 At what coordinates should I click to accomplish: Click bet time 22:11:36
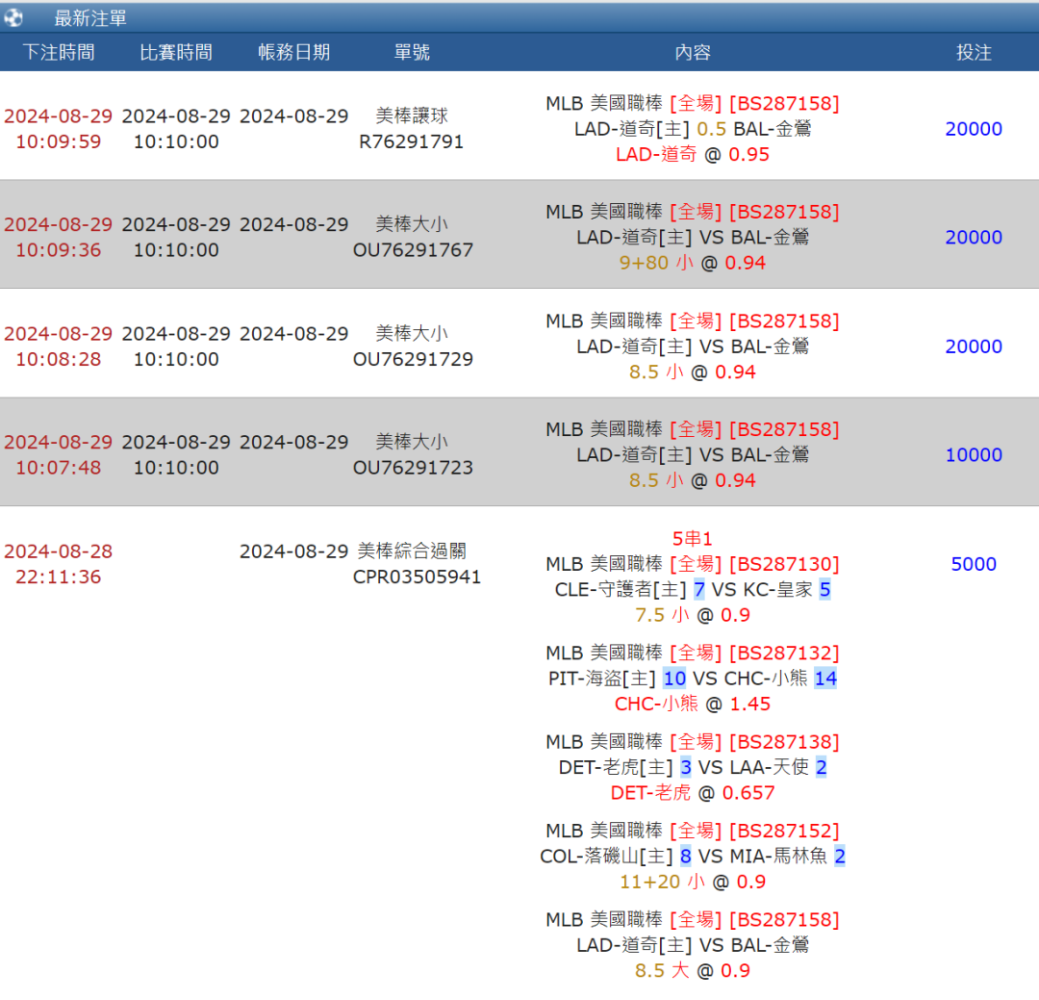pyautogui.click(x=58, y=577)
